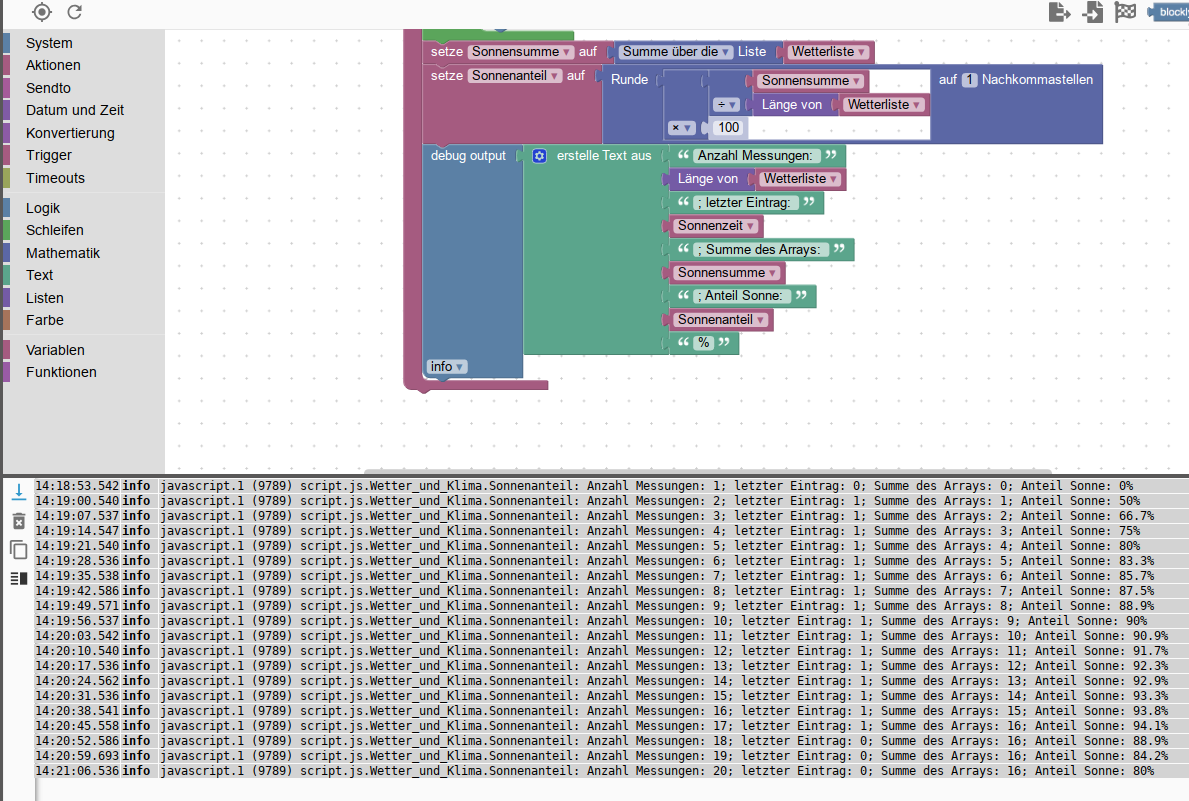Click the copy log icon

(x=19, y=549)
